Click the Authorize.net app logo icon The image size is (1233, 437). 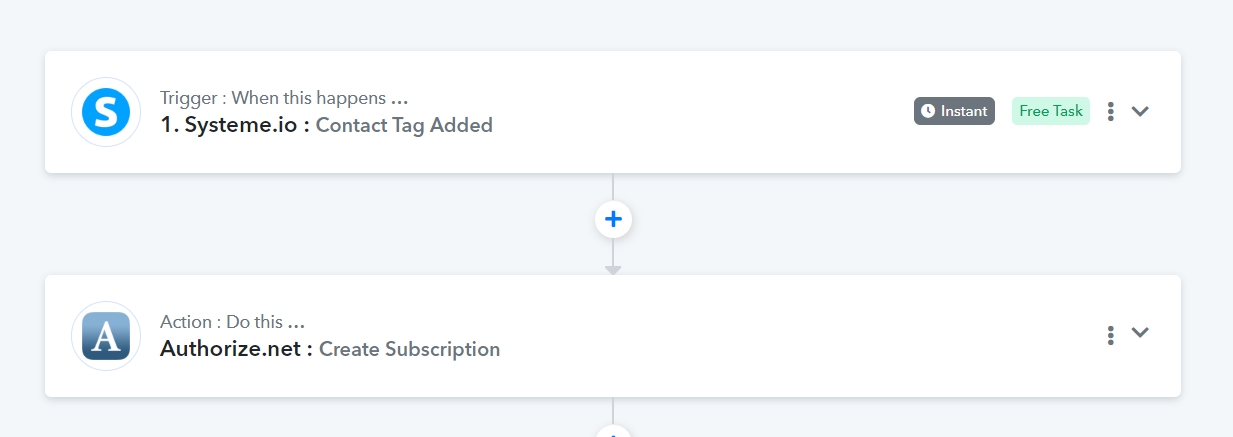(x=106, y=336)
